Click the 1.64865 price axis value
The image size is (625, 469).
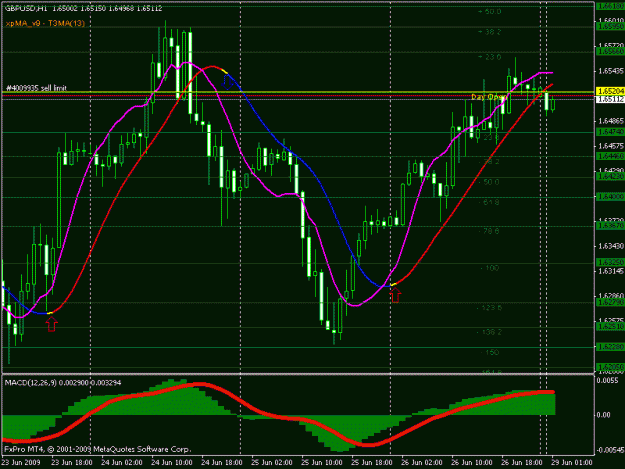click(x=611, y=121)
